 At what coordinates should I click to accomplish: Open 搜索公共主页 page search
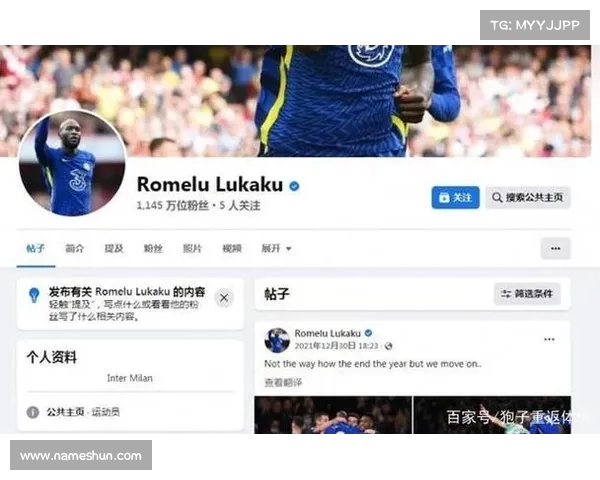pos(528,198)
